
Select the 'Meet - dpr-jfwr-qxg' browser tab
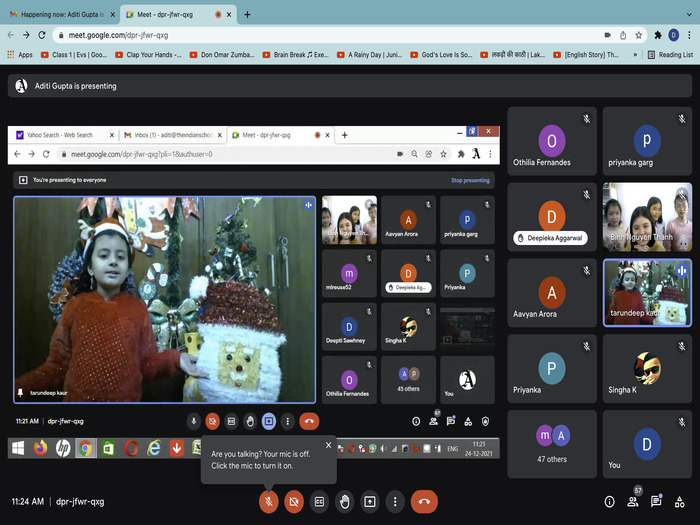(x=179, y=14)
